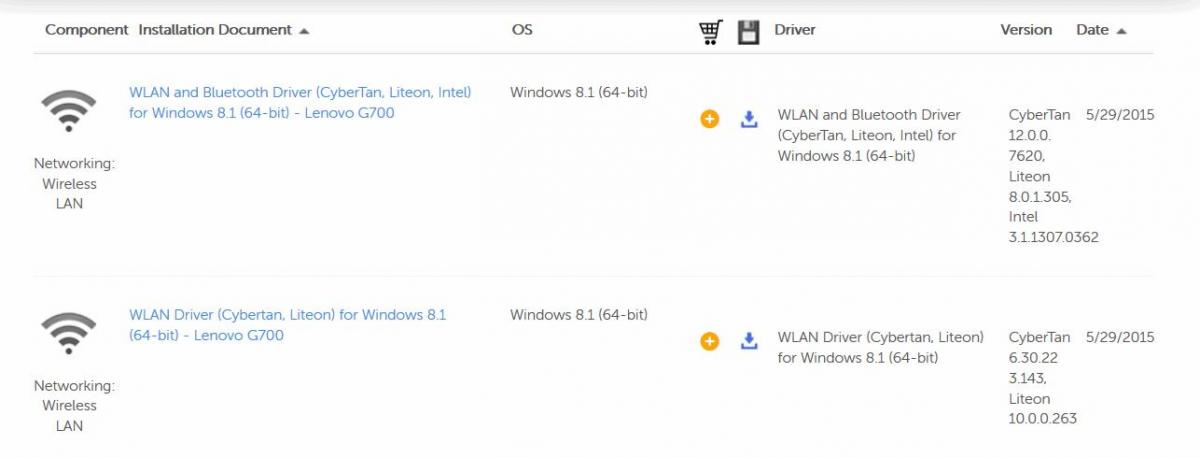
Task: Sort by Date column arrow
Action: (1121, 31)
